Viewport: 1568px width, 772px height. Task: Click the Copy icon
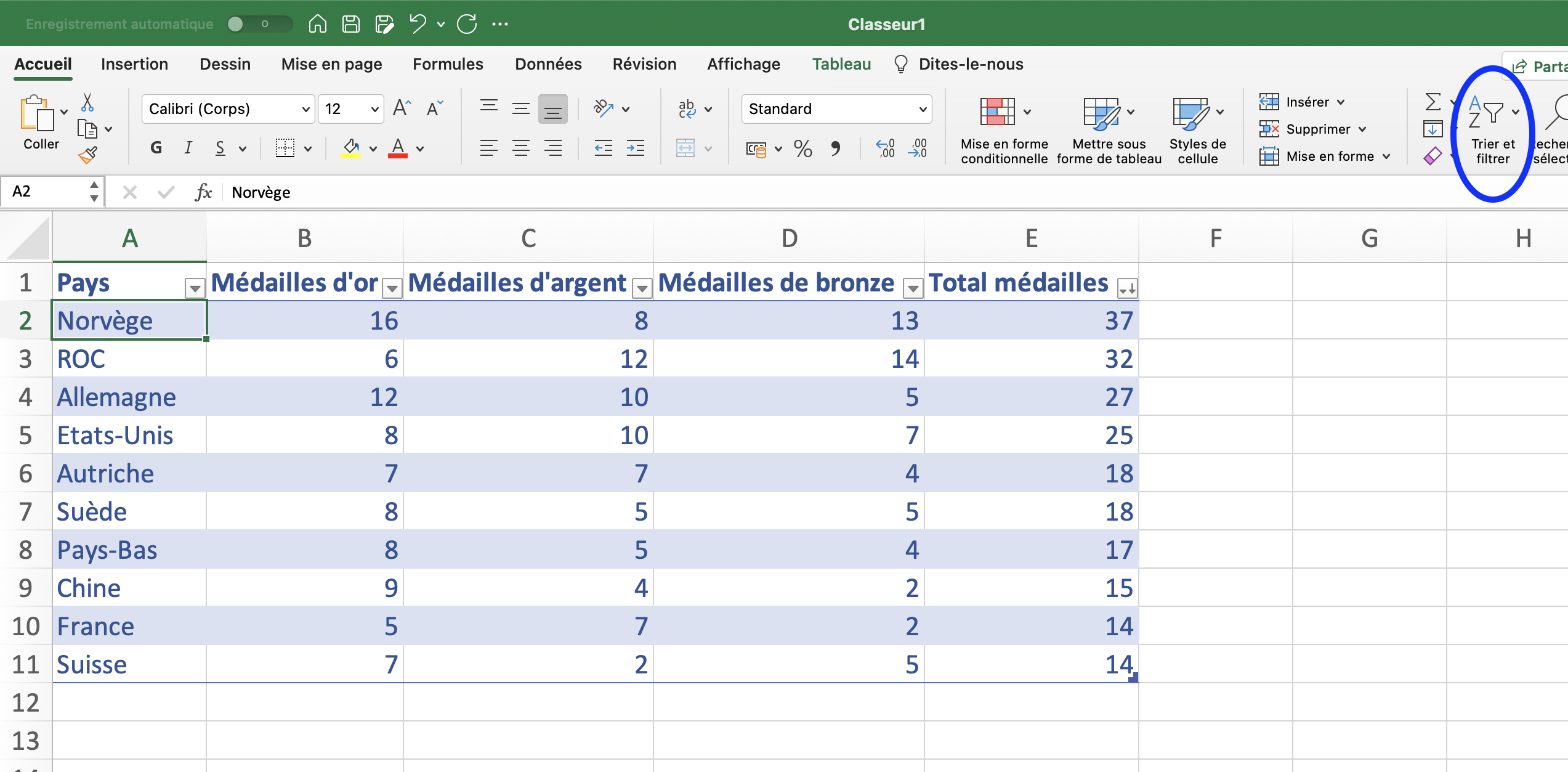tap(87, 129)
